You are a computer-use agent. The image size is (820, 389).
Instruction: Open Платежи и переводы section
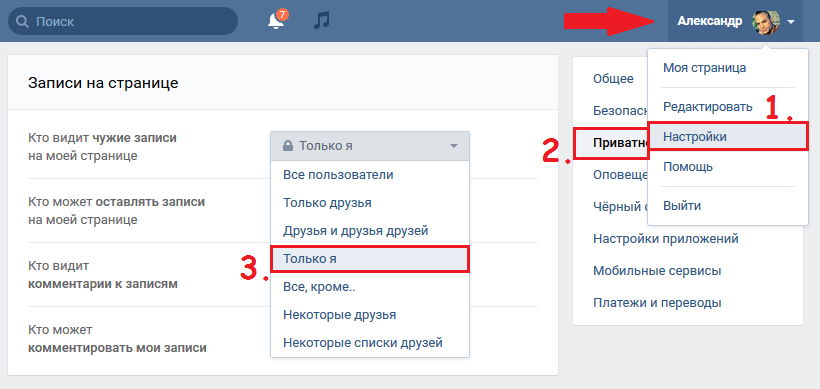(657, 303)
